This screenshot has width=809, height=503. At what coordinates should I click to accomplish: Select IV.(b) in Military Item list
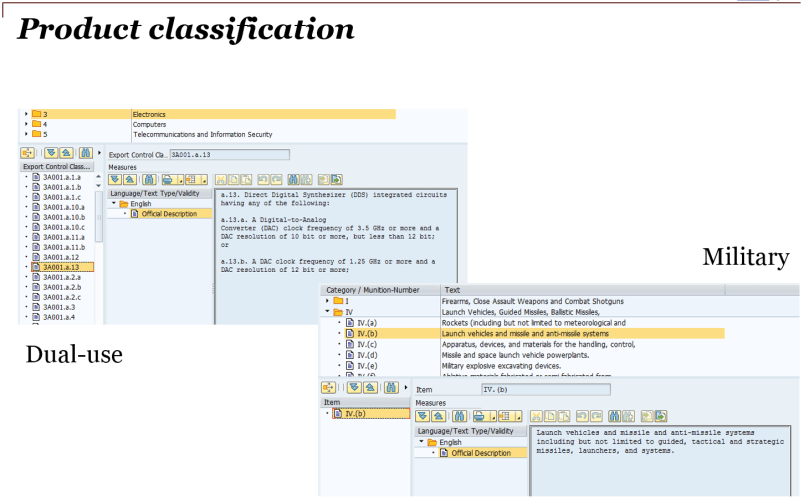point(370,414)
